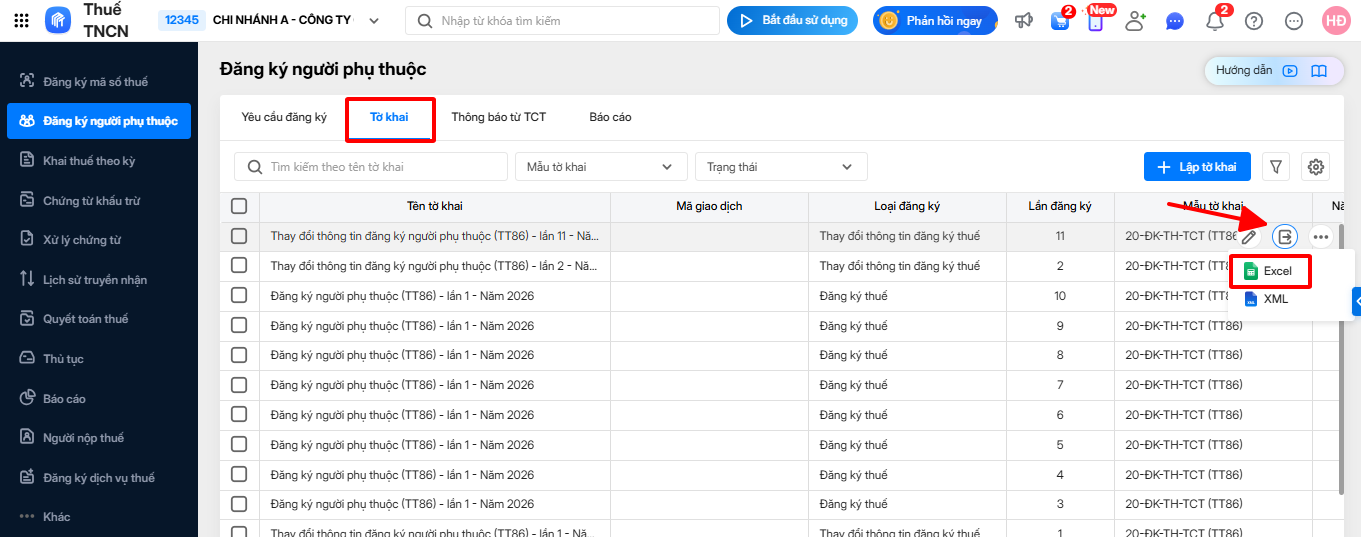Viewport: 1361px width, 537px height.
Task: Expand the company branch selector chevron
Action: [x=374, y=21]
